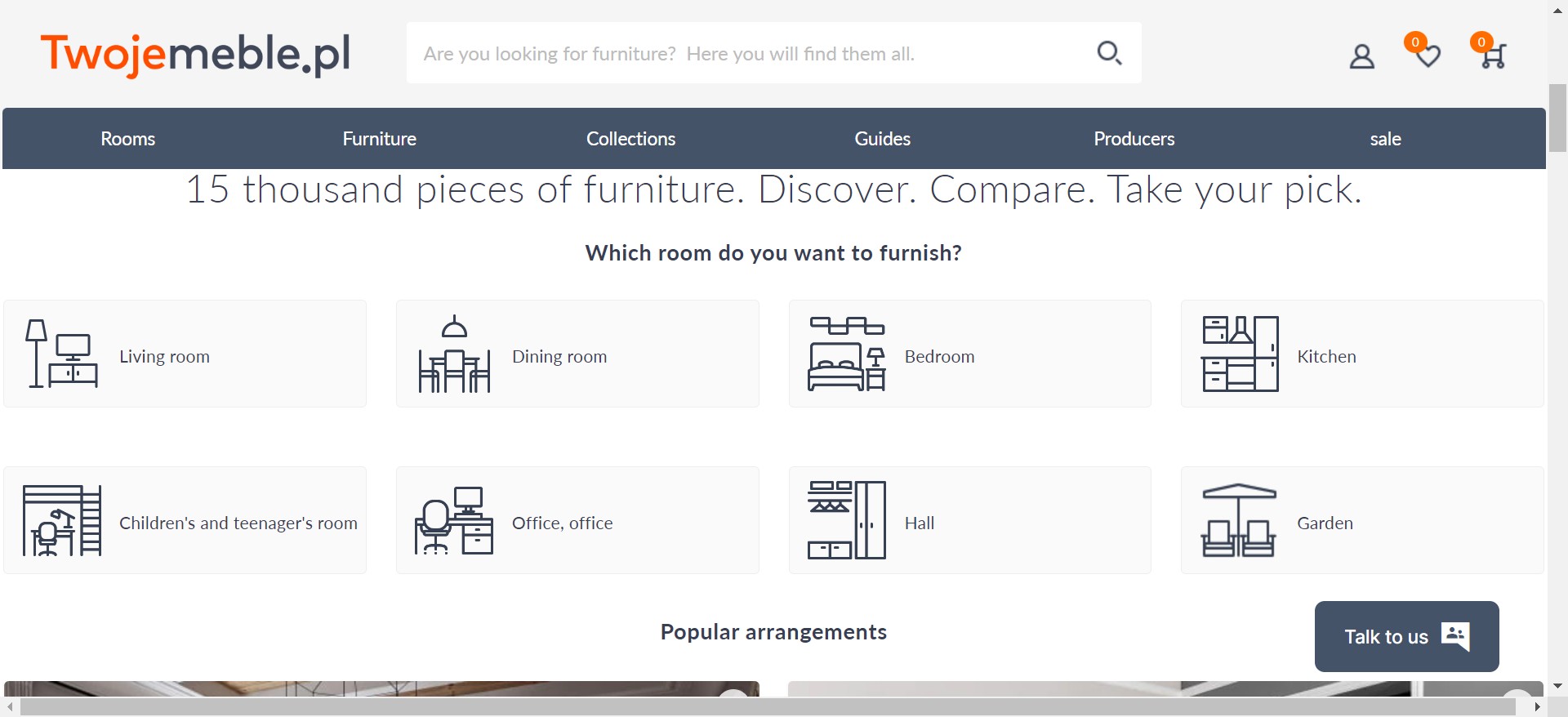The height and width of the screenshot is (717, 1568).
Task: Go to the Producers menu item
Action: click(1134, 139)
